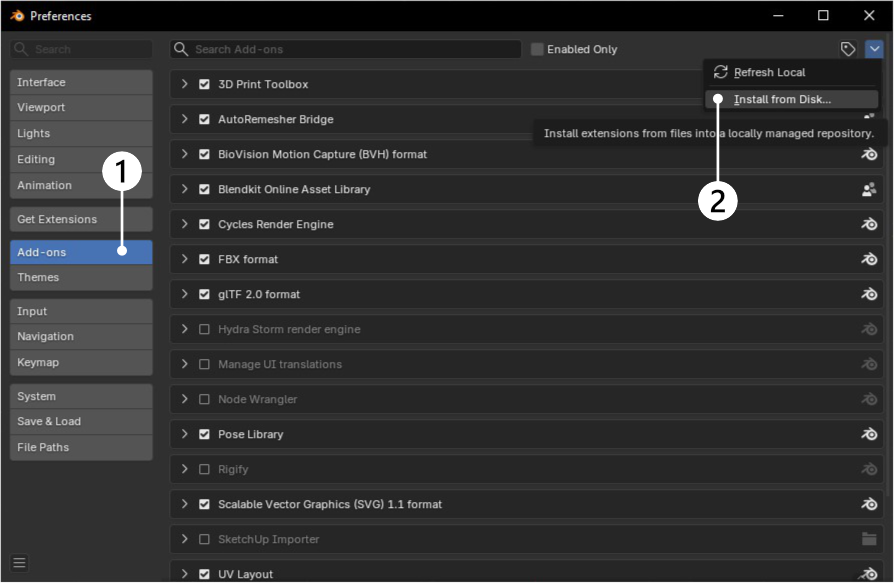The width and height of the screenshot is (894, 583).
Task: Select Refresh Local menu entry
Action: coord(791,72)
